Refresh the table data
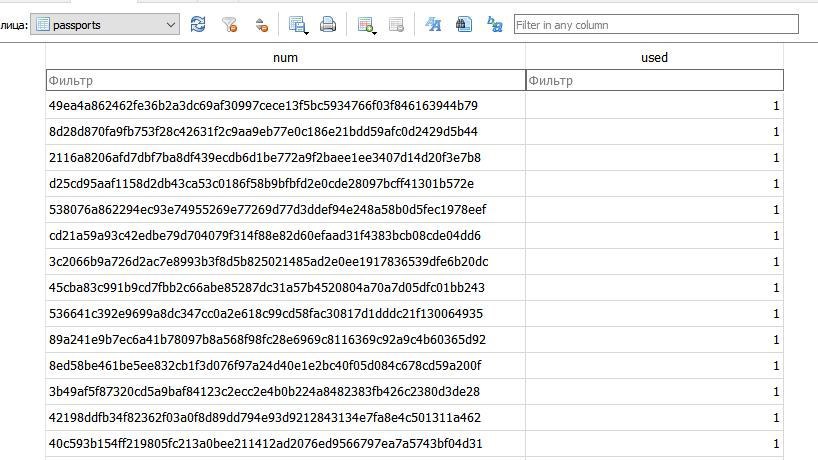Screen dimensions: 818x460 pos(198,25)
